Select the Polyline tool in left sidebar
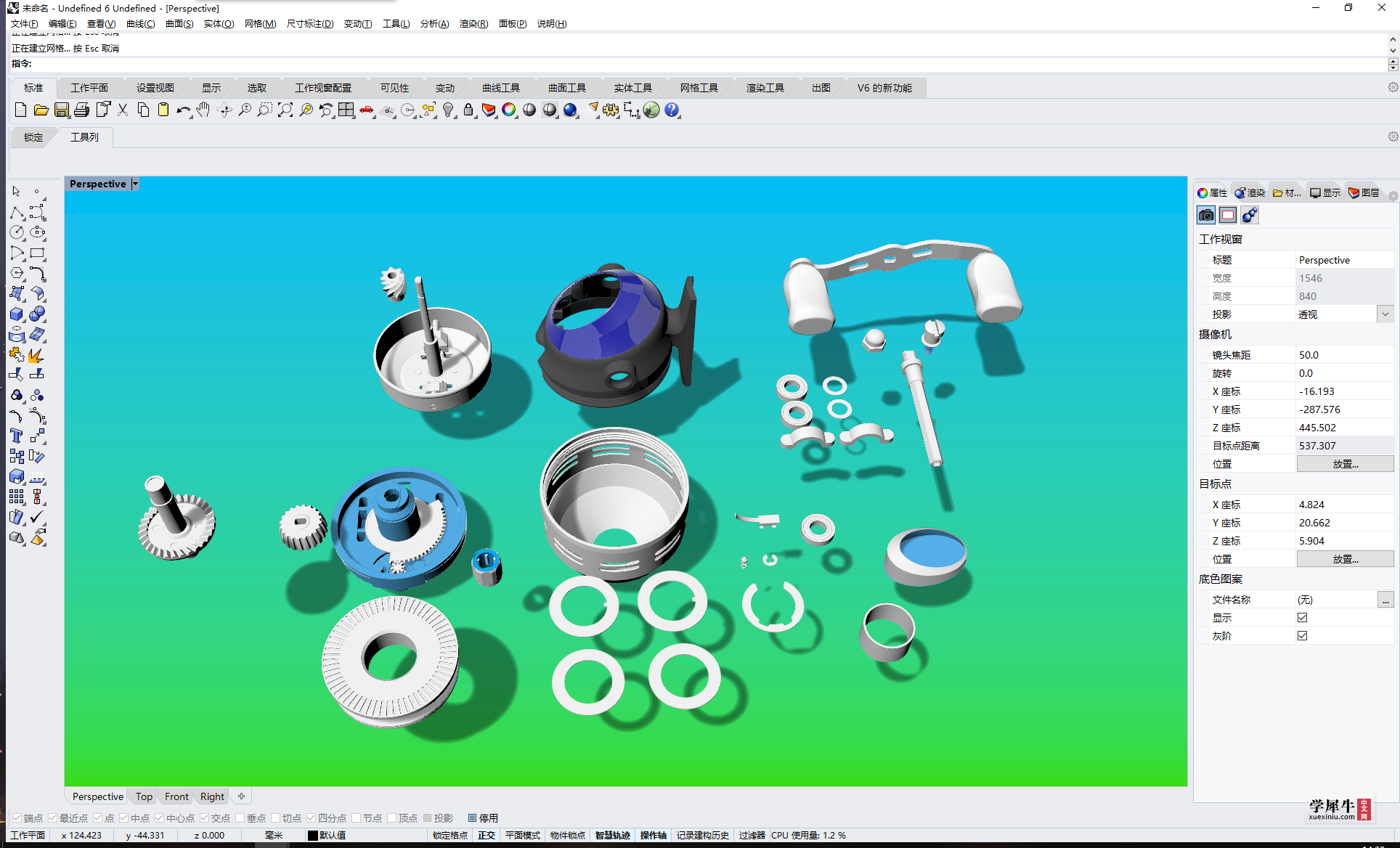 coord(17,212)
